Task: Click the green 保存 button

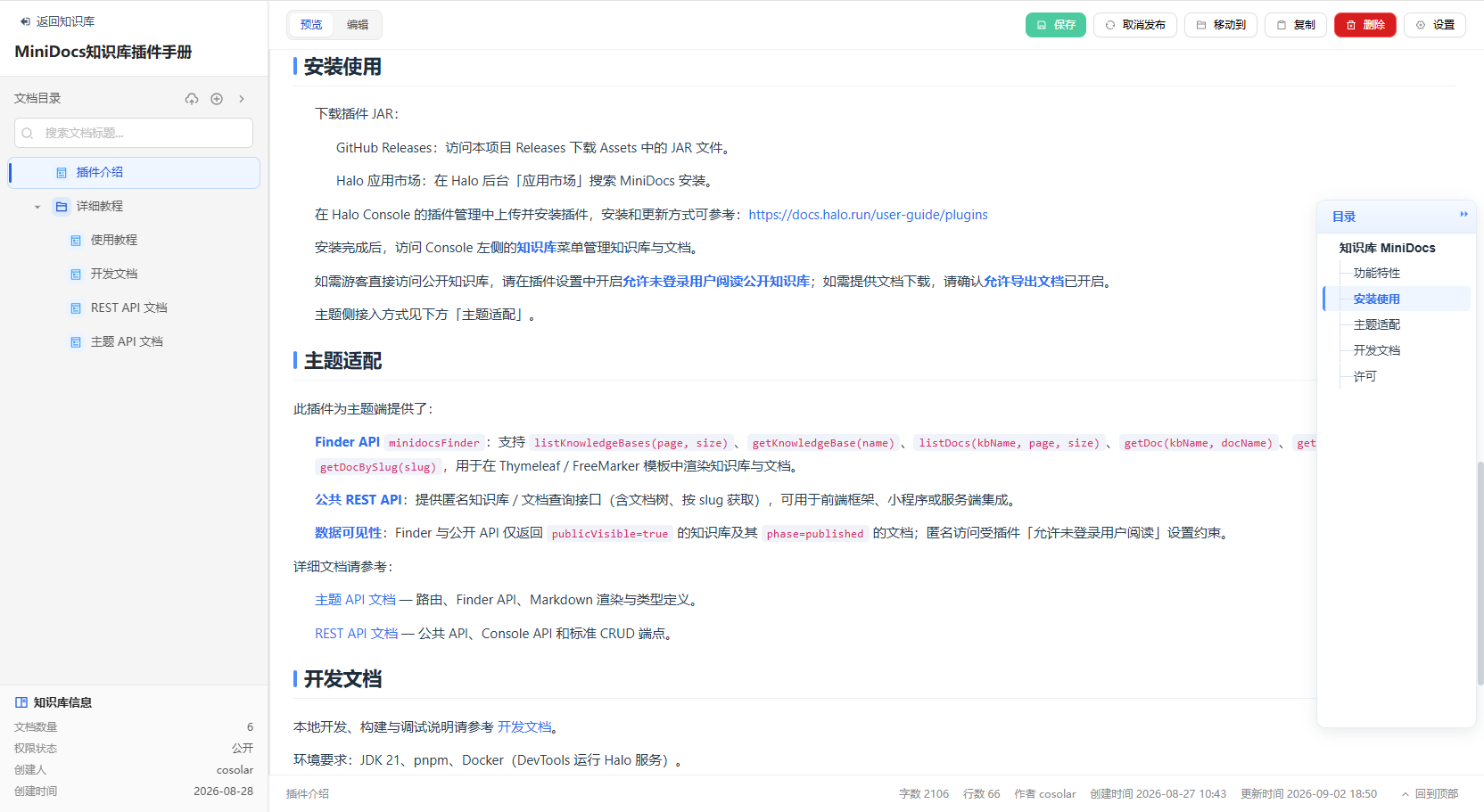Action: [1056, 25]
